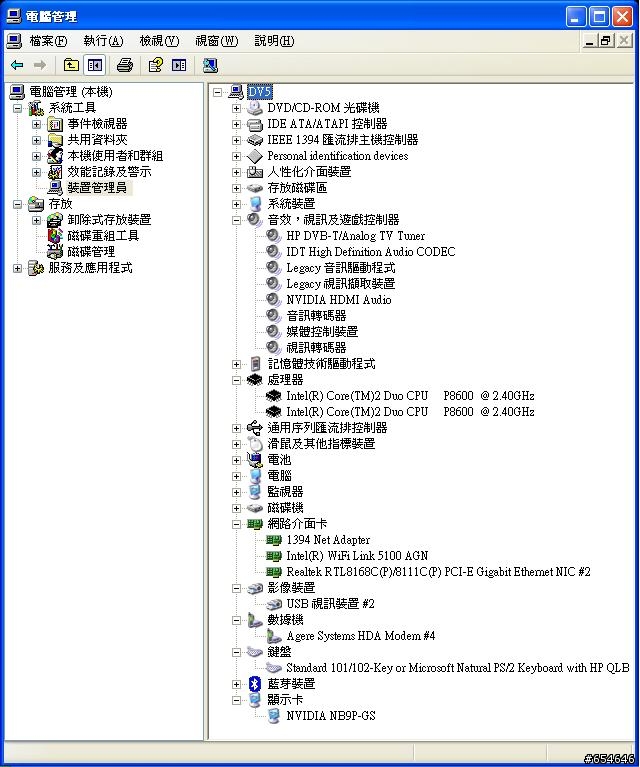Screen dimensions: 640x767
Task: Select Realtek RTL8168C PCI-E Gigabit Ethernet NIC #2
Action: [438, 572]
